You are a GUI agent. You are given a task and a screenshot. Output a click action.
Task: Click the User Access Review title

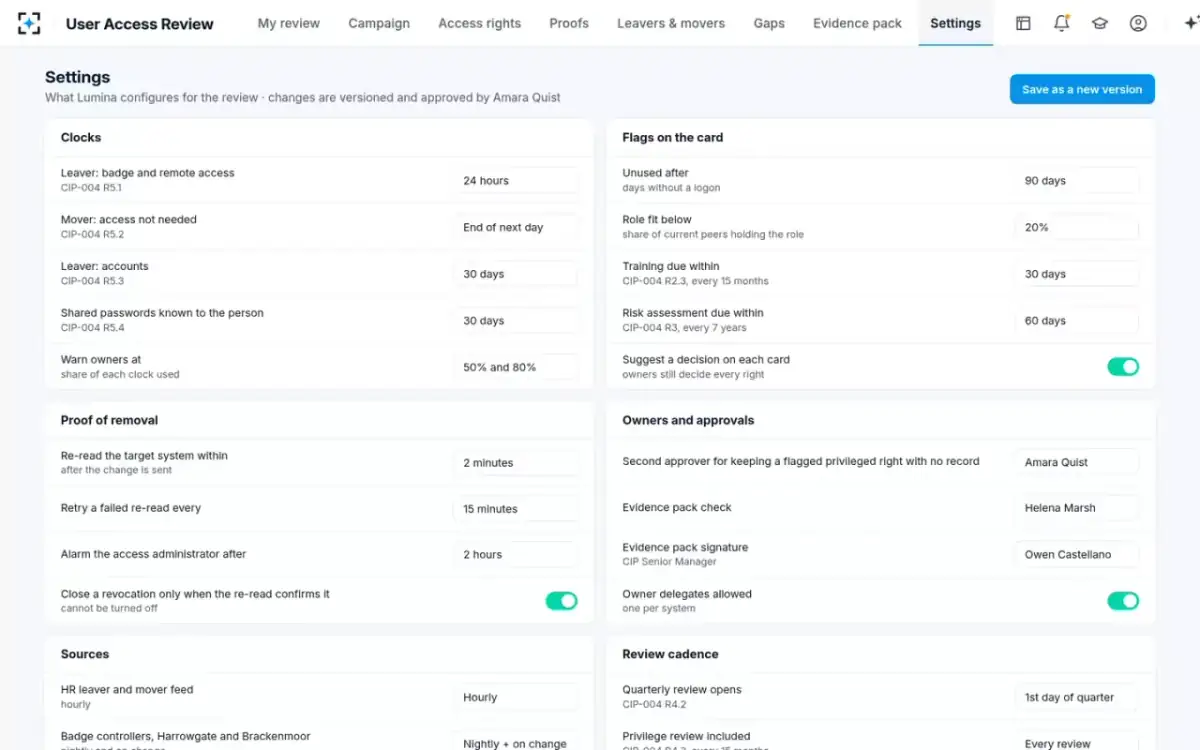tap(140, 23)
